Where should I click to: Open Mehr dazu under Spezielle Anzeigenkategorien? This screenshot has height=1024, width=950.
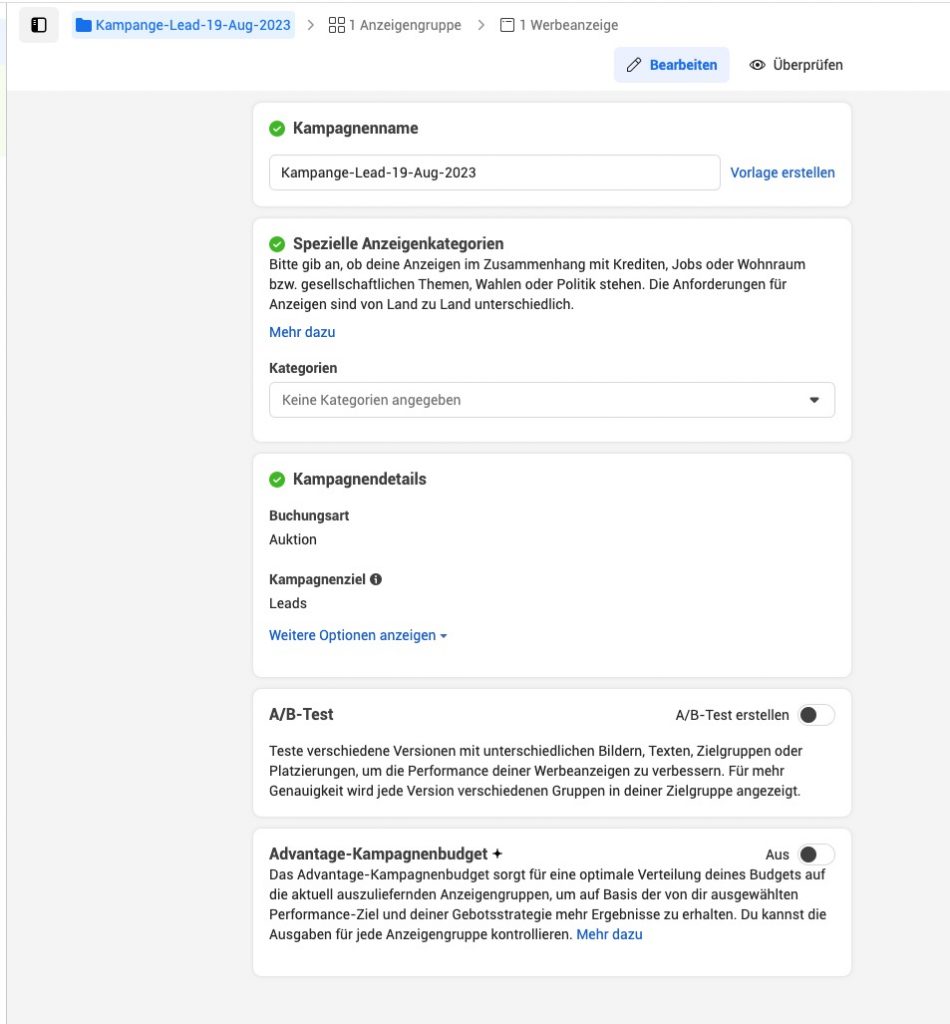tap(302, 332)
